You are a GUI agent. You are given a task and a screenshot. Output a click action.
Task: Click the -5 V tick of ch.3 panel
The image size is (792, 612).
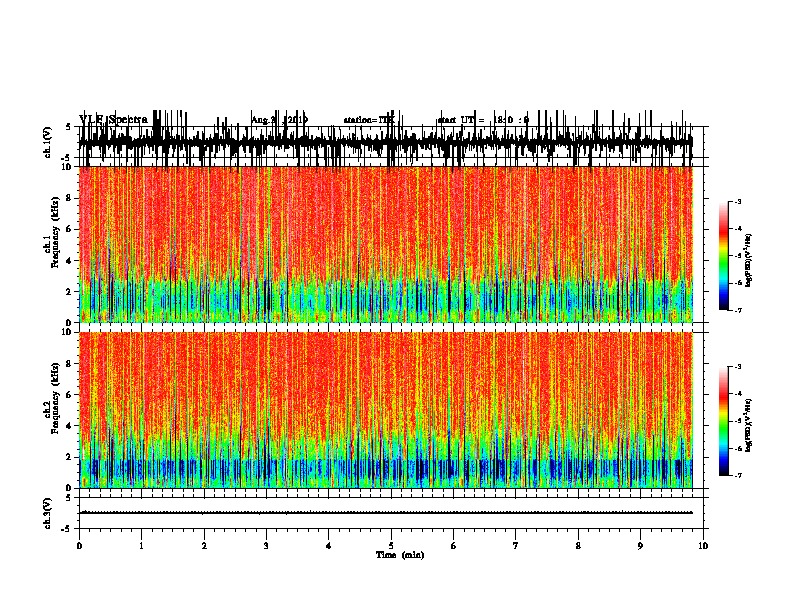[67, 529]
